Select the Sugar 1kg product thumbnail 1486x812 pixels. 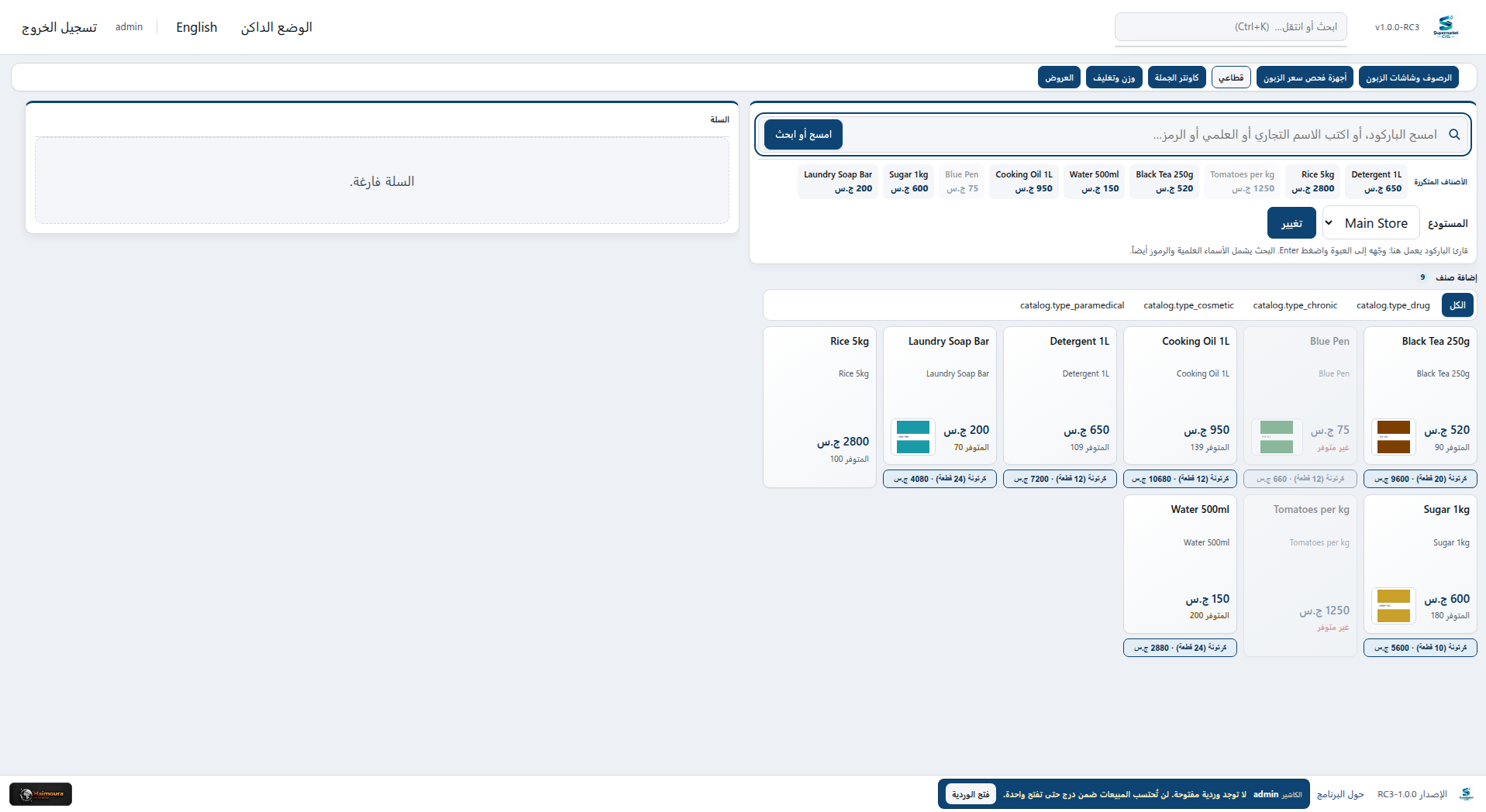coord(1393,606)
